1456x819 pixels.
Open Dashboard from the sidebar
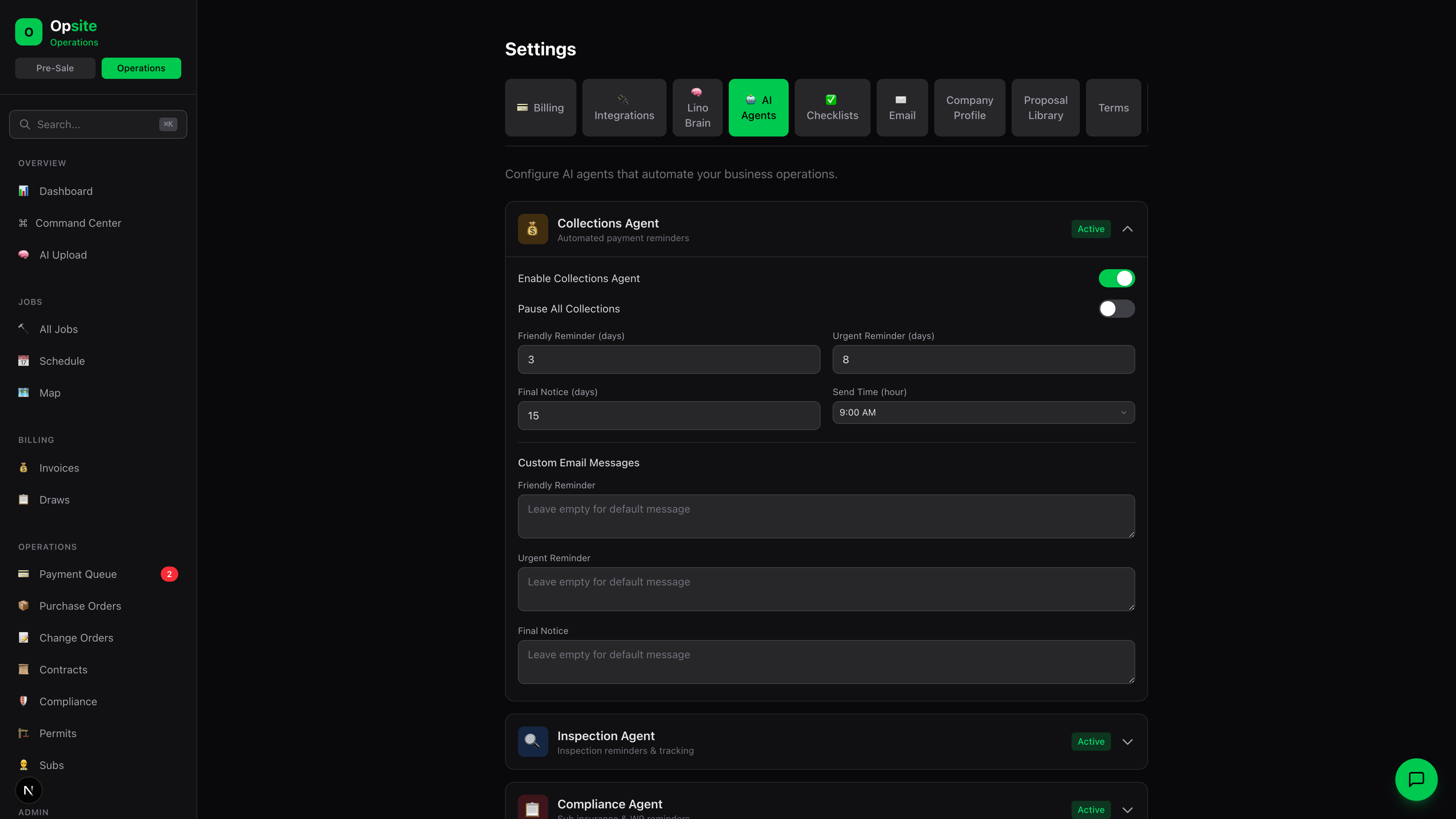[x=98, y=191]
